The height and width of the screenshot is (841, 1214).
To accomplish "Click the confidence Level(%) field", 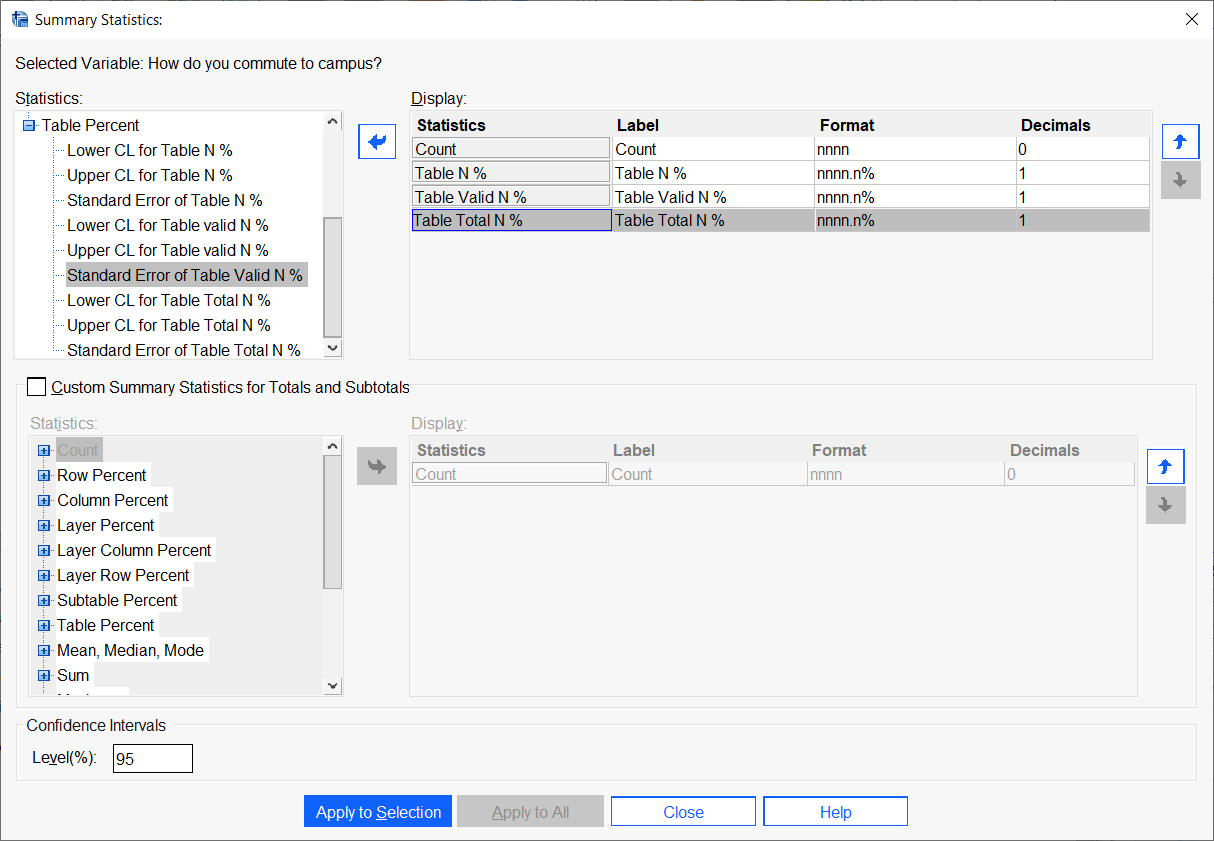I will click(x=152, y=758).
